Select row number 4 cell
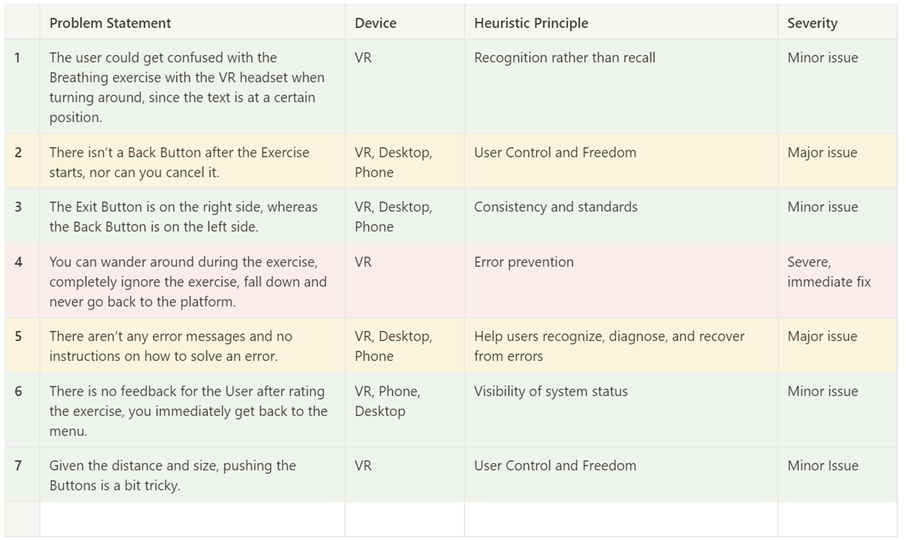The image size is (906, 540). coord(23,281)
